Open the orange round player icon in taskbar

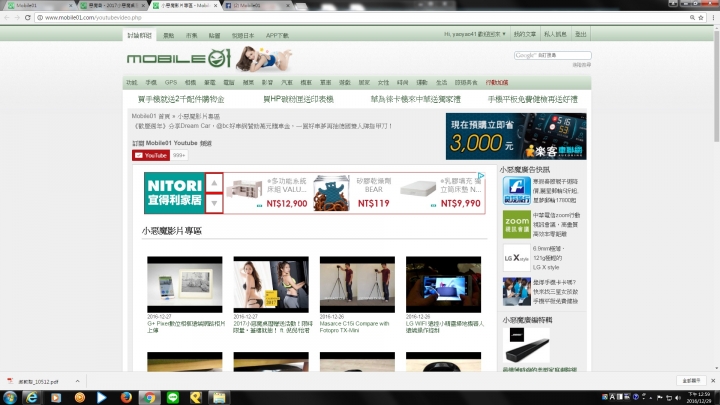(x=79, y=397)
